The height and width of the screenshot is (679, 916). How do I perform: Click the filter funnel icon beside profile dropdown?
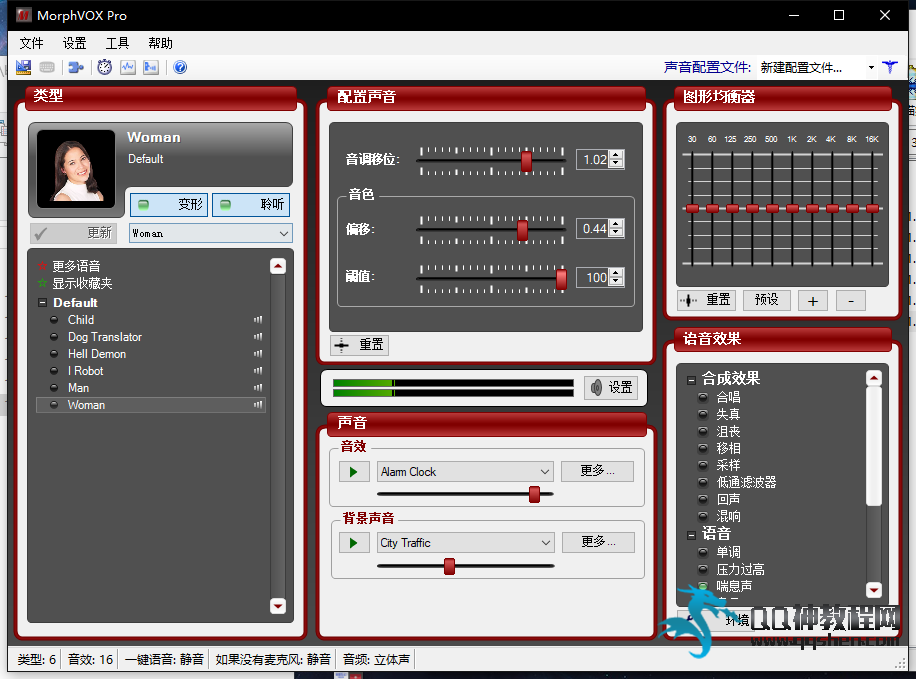pyautogui.click(x=890, y=67)
